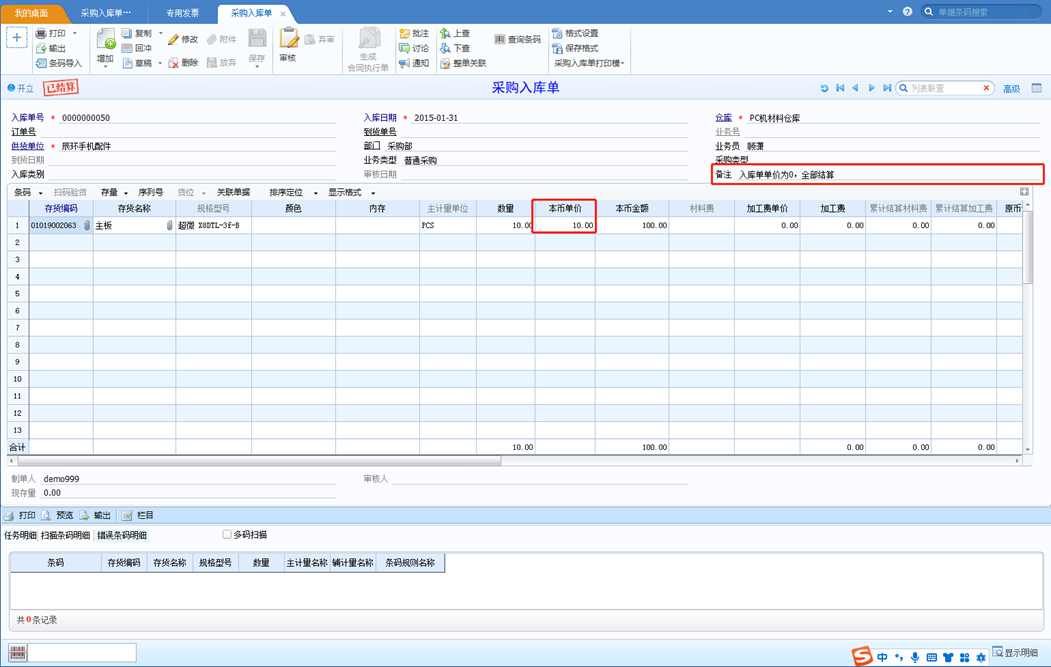Expand the 条码 grid menu dropdown
1051x667 pixels.
(x=40, y=193)
